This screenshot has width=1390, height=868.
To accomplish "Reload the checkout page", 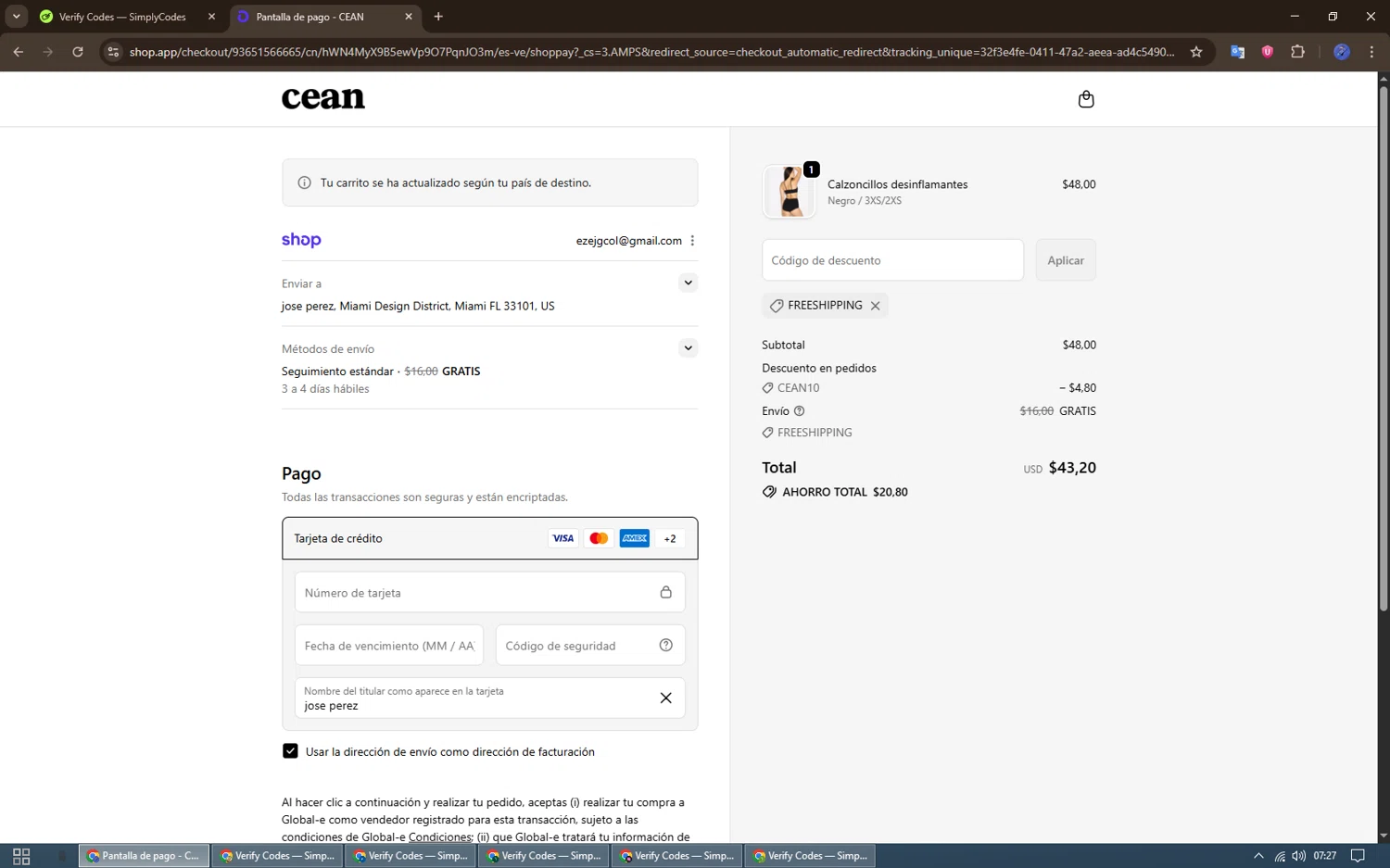I will (x=78, y=52).
